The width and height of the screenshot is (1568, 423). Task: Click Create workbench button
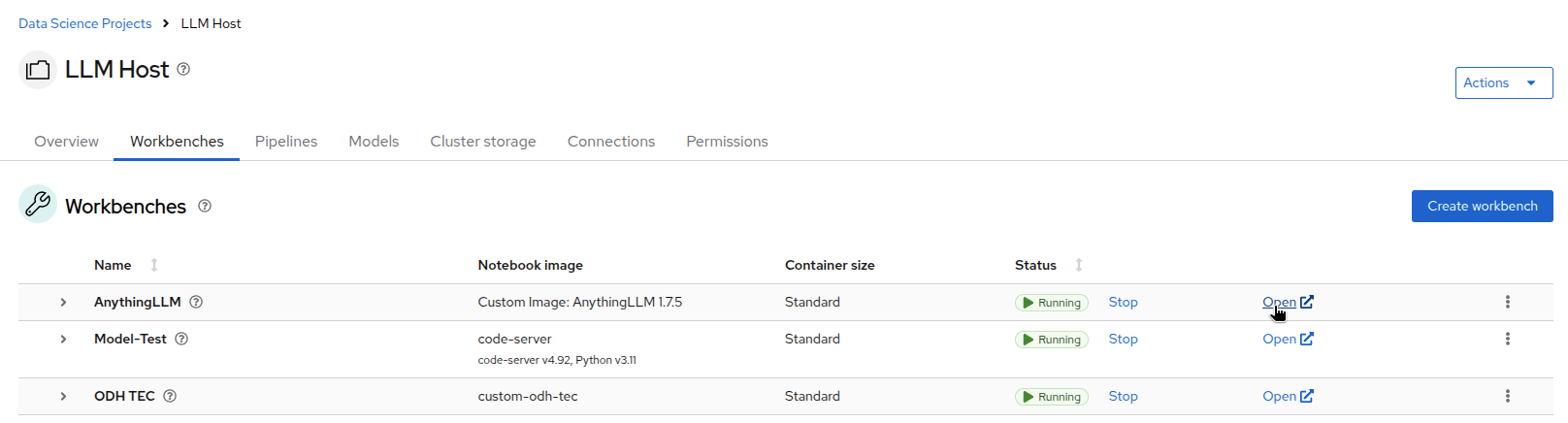point(1482,206)
